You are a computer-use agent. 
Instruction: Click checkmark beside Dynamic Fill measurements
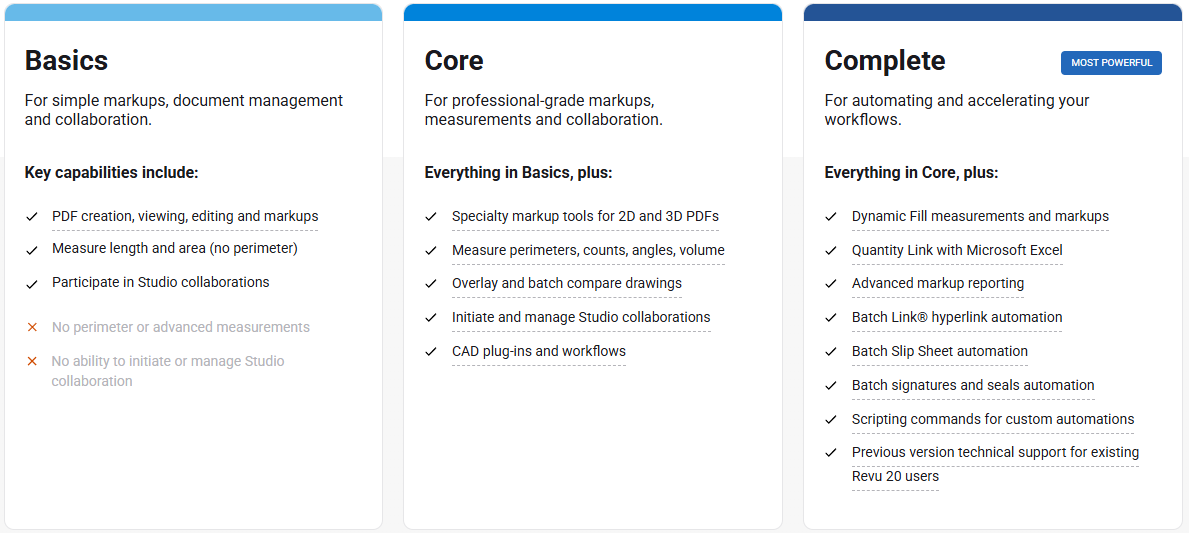[x=831, y=216]
